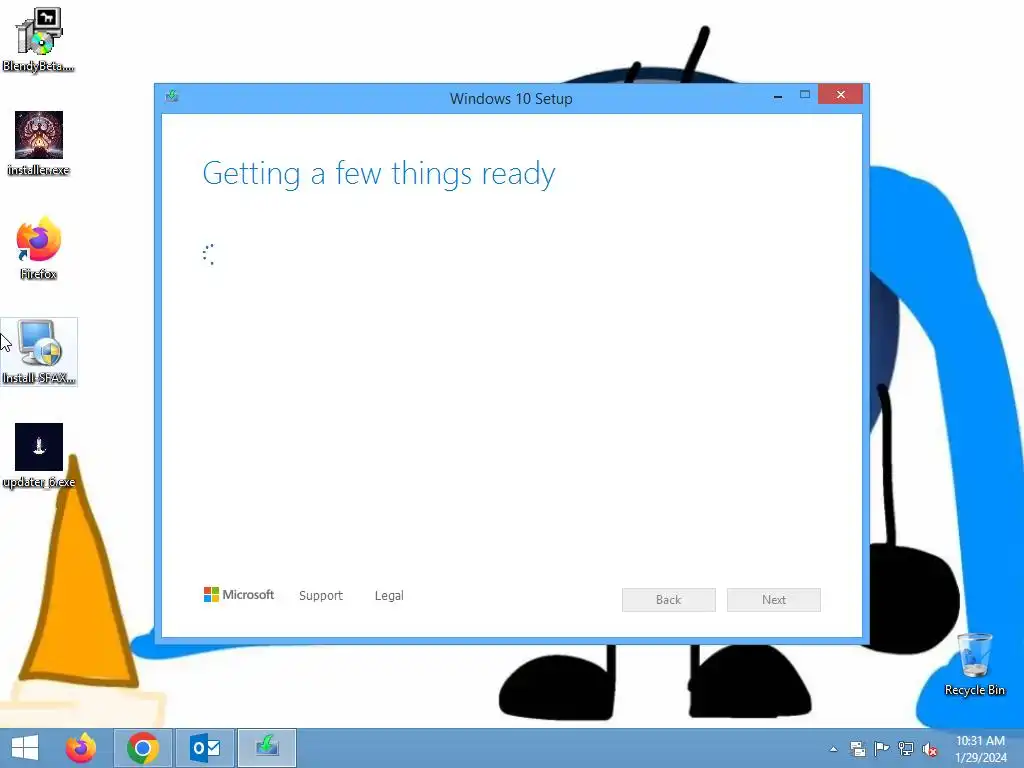Select the installer.exe desktop icon
Viewport: 1024px width, 768px height.
[x=39, y=144]
